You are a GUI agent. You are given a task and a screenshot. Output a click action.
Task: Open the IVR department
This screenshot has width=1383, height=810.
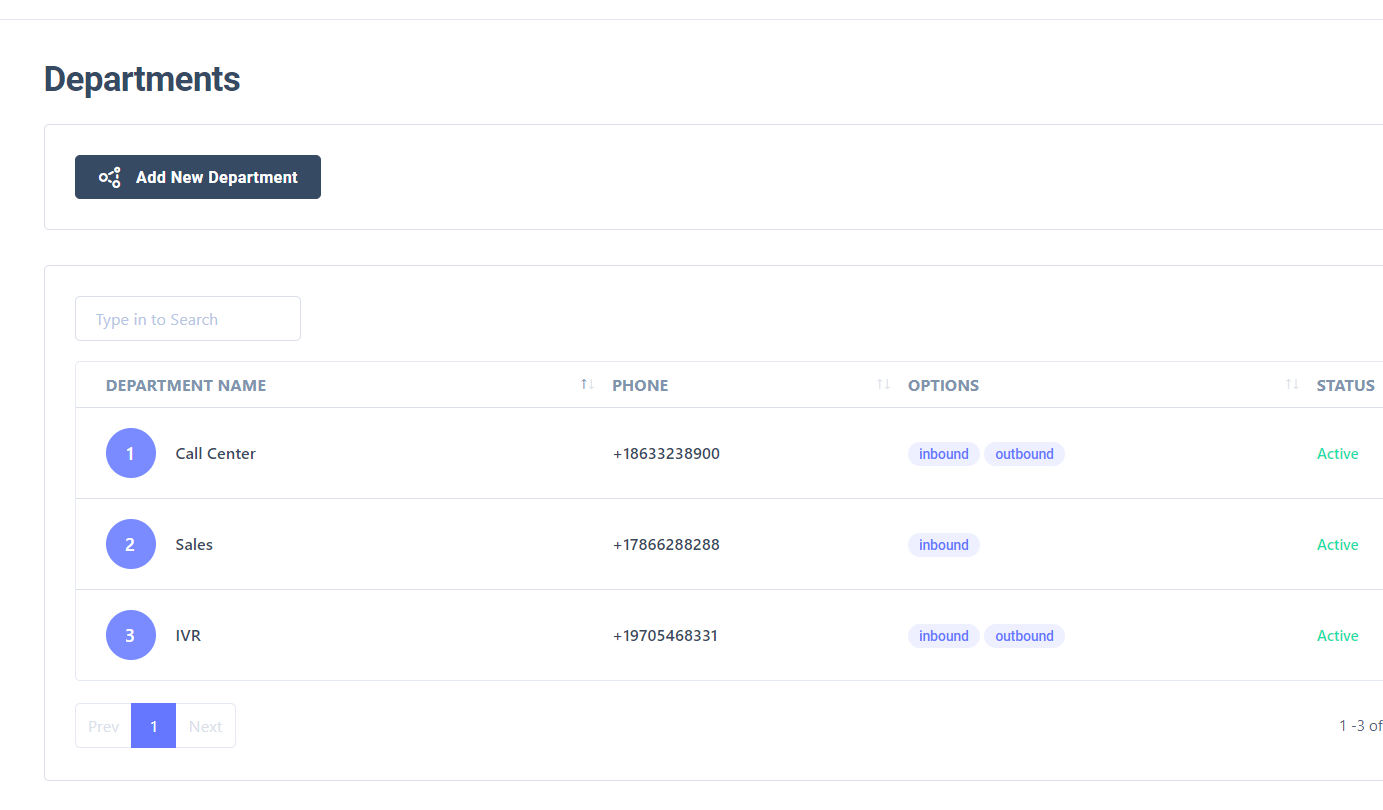188,635
